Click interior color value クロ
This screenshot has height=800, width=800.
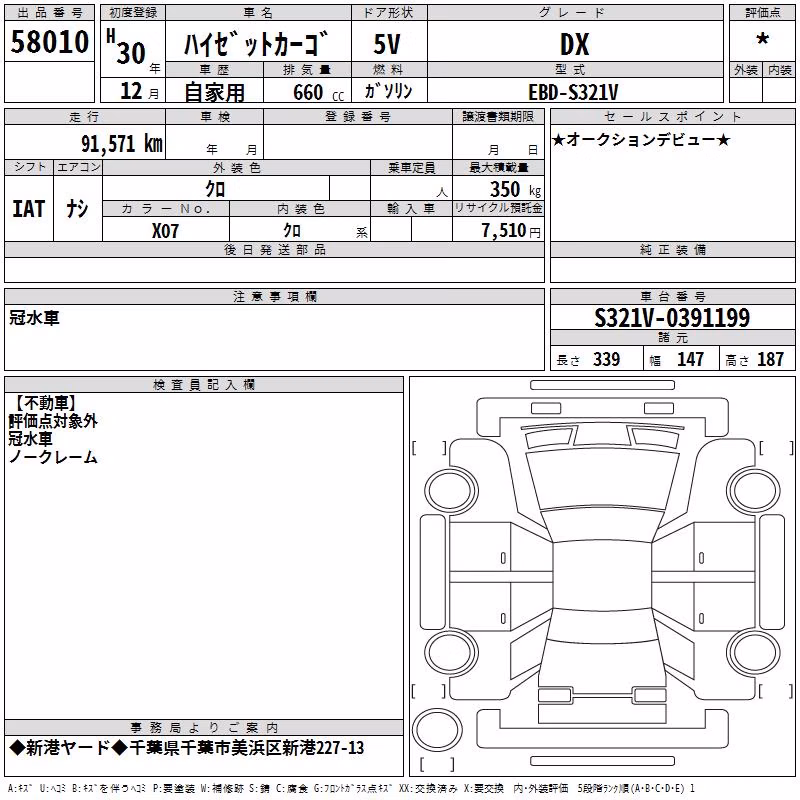click(292, 231)
